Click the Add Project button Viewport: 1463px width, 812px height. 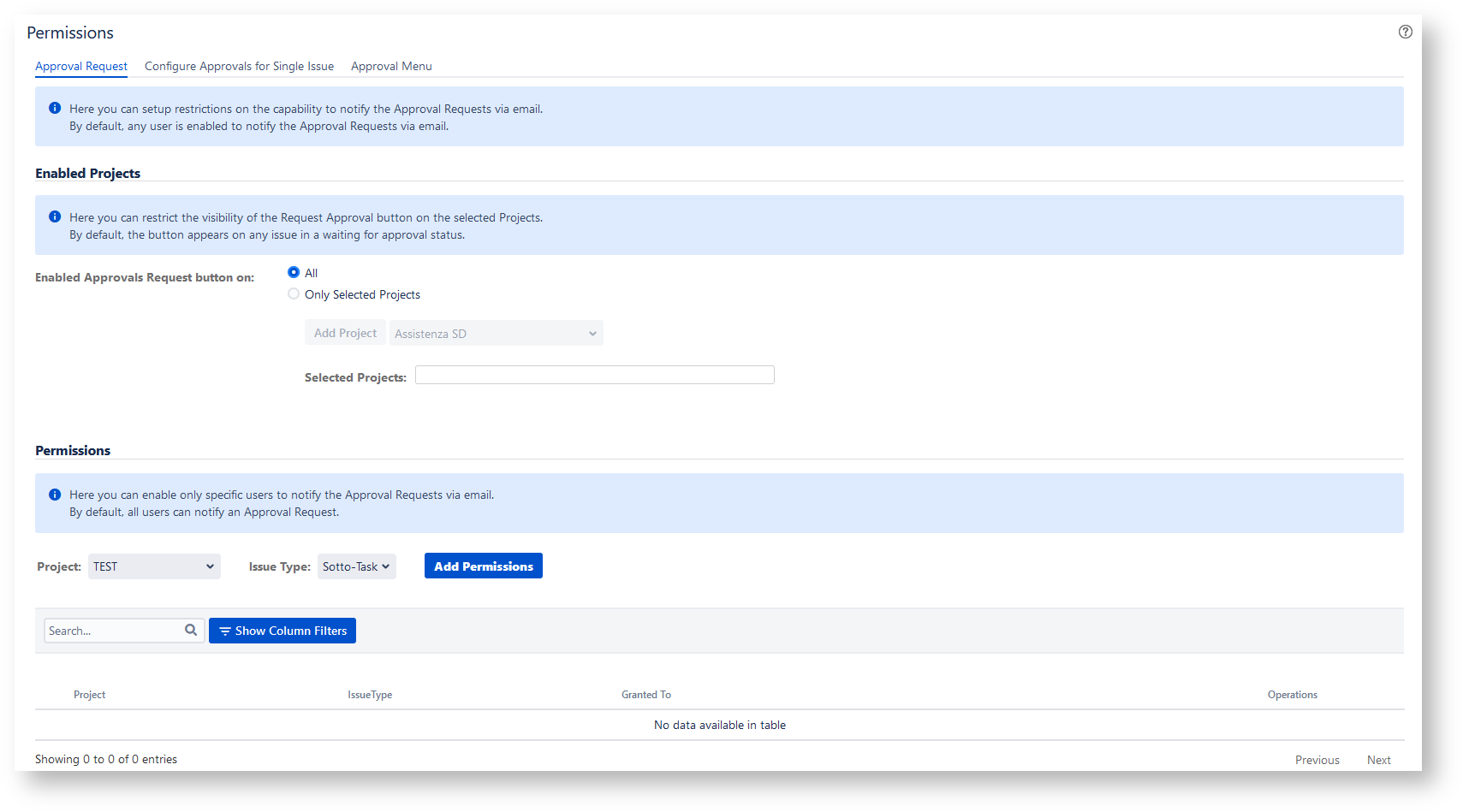(x=345, y=333)
